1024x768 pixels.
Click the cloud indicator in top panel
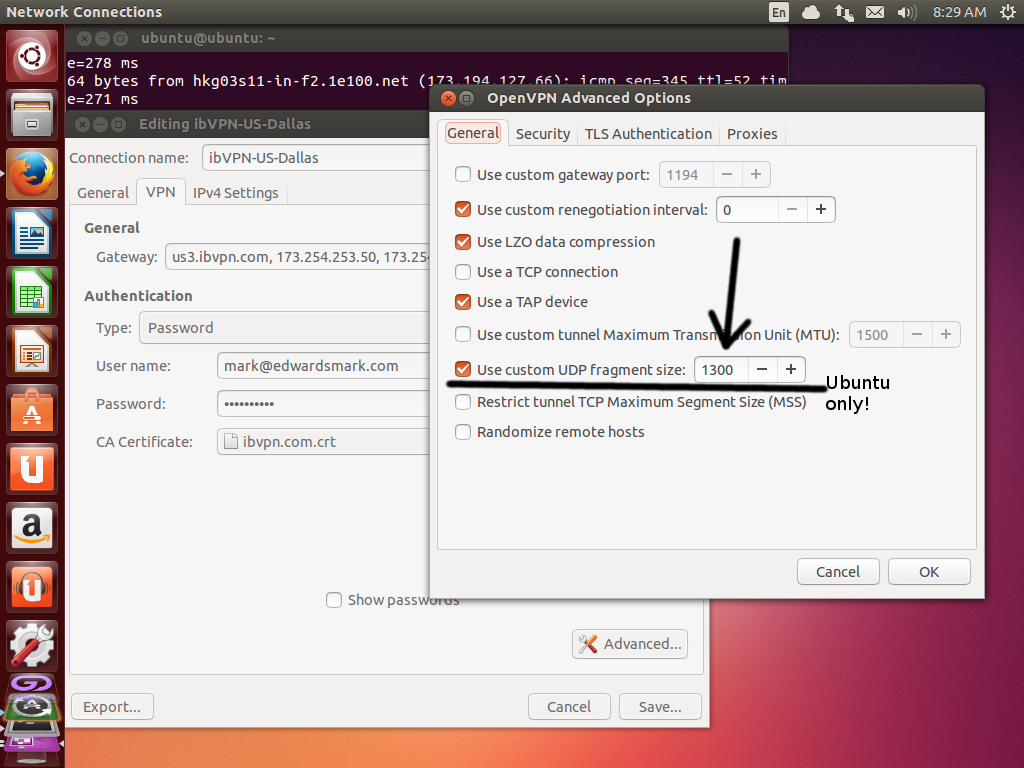click(x=810, y=12)
